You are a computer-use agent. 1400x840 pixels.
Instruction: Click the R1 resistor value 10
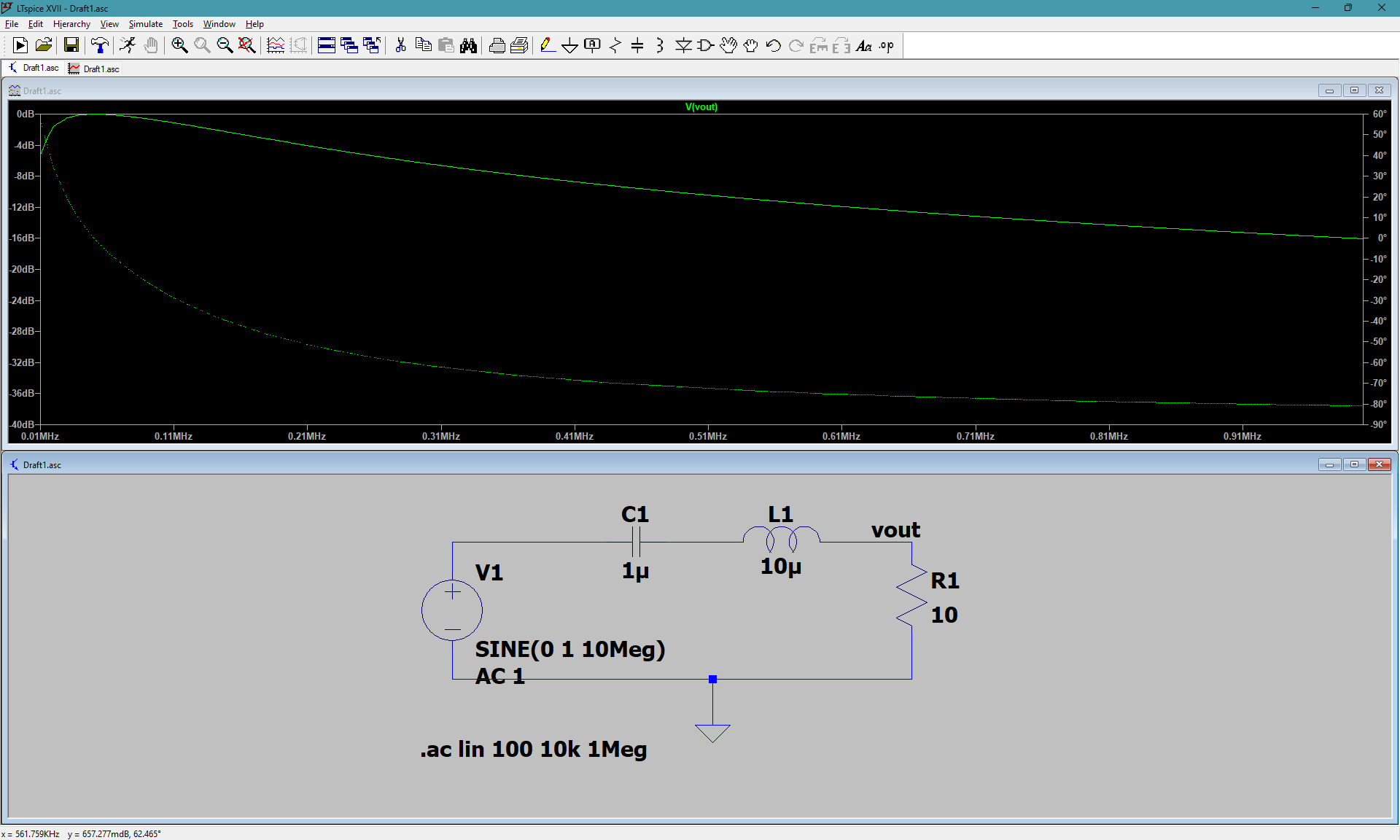click(x=944, y=615)
